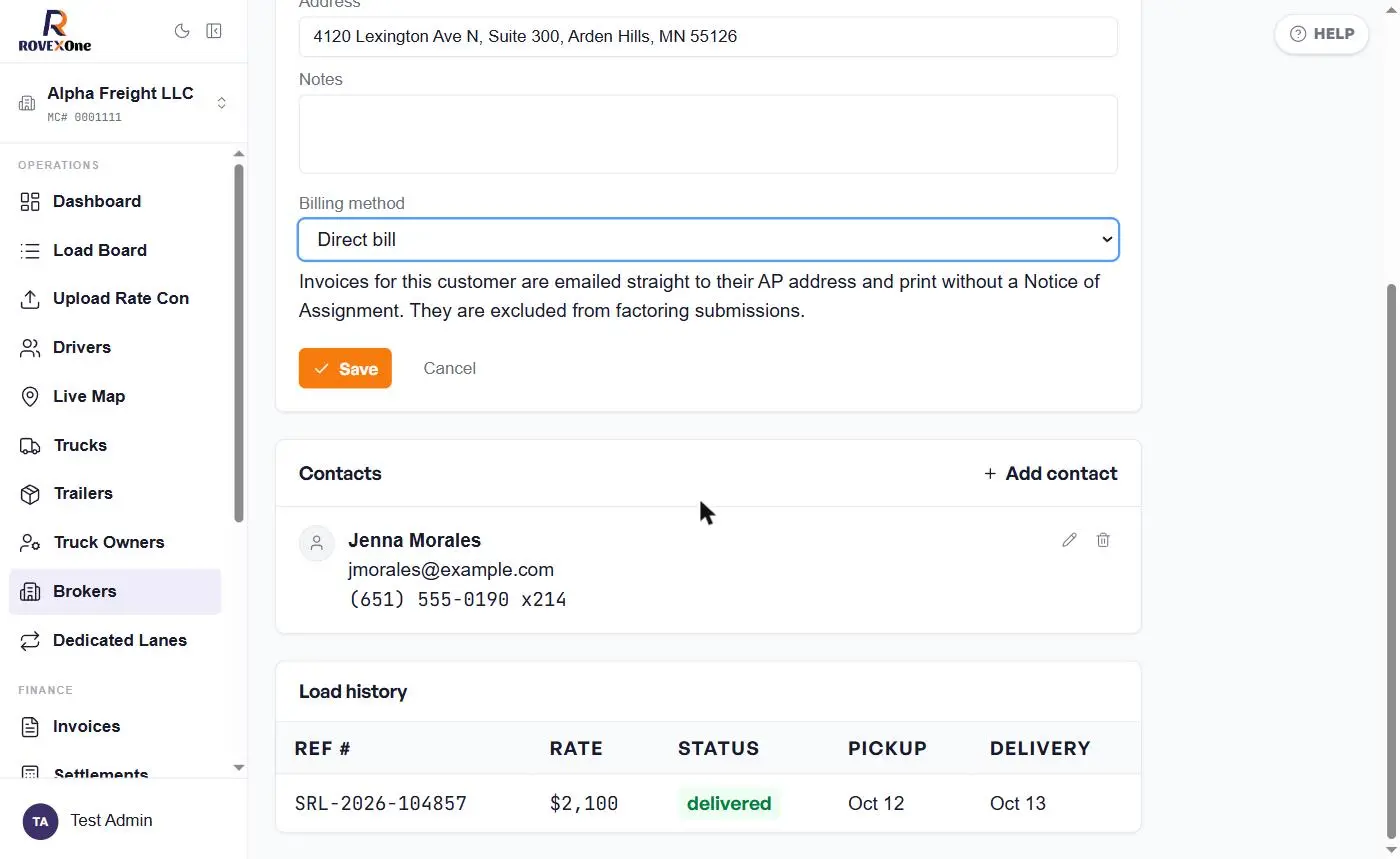The height and width of the screenshot is (859, 1400).
Task: Edit Jenna Morales contact pencil icon
Action: (x=1069, y=540)
